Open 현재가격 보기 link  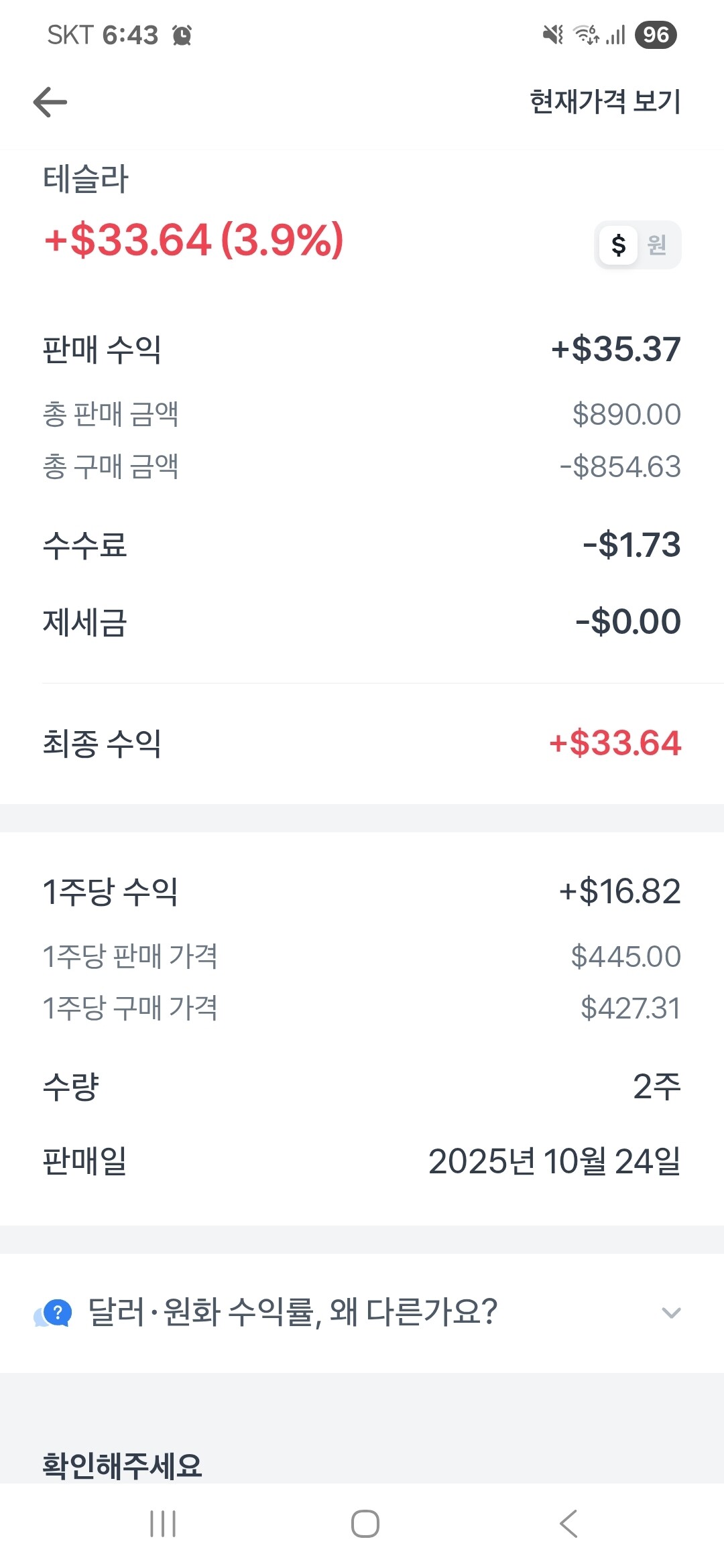pos(605,102)
